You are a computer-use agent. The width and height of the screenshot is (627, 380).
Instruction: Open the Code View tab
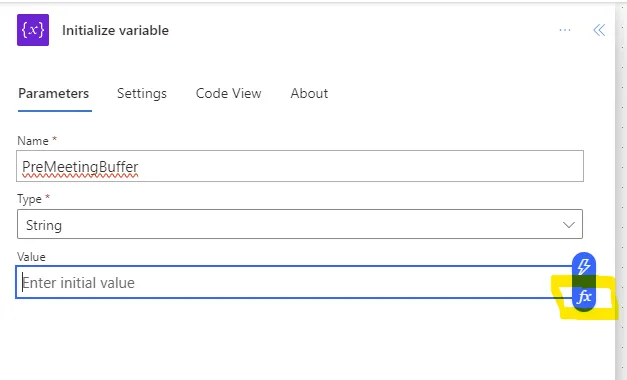tap(228, 94)
